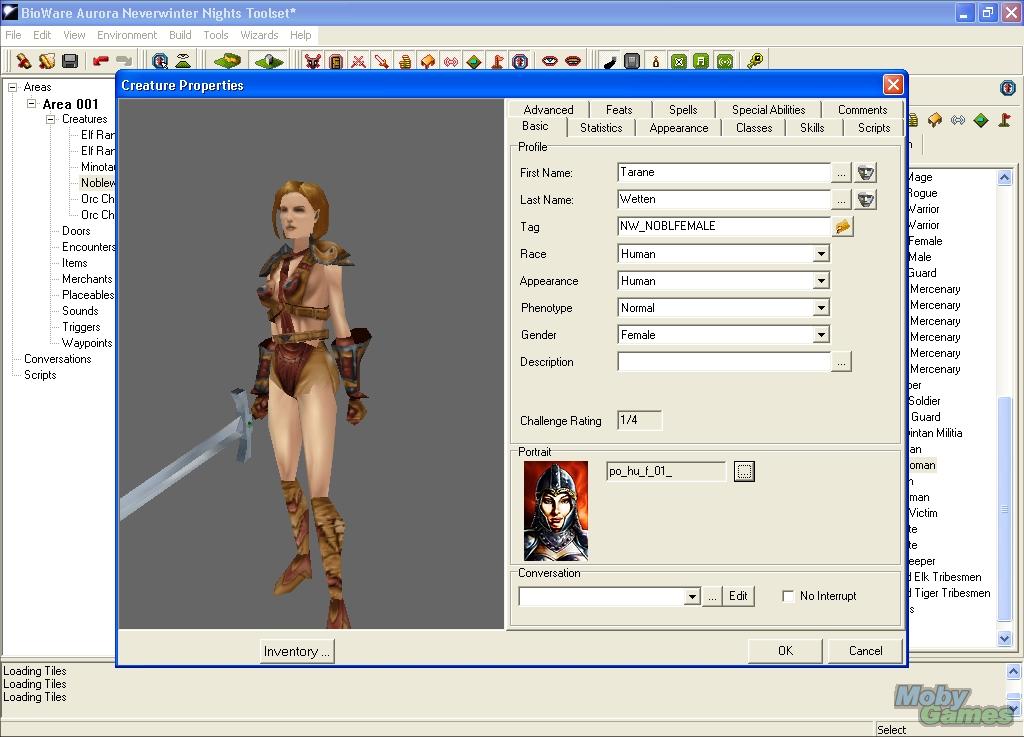
Task: Click the small candle light icon in the toolbar
Action: coord(656,61)
